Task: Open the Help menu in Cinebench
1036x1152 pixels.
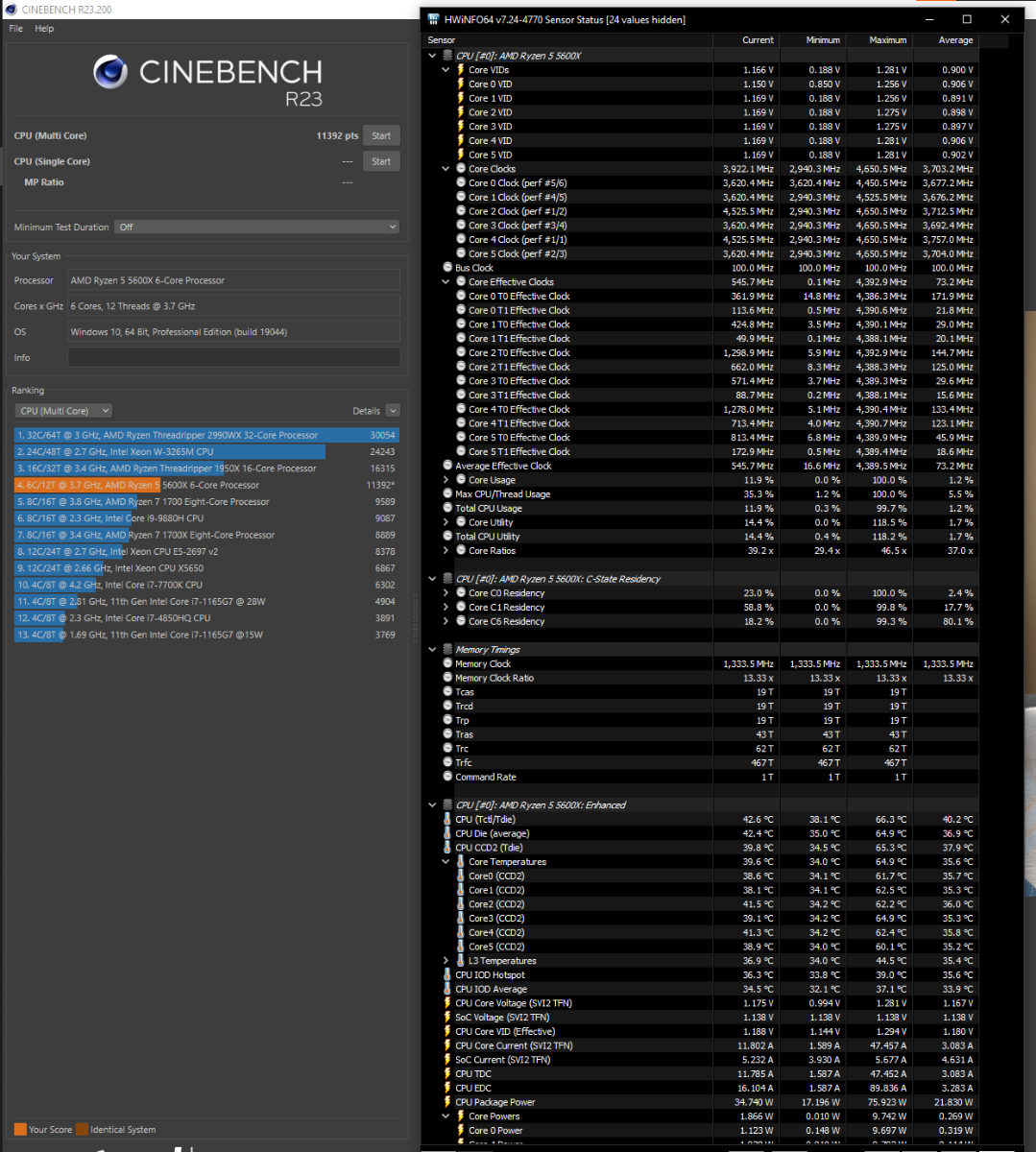Action: click(44, 29)
